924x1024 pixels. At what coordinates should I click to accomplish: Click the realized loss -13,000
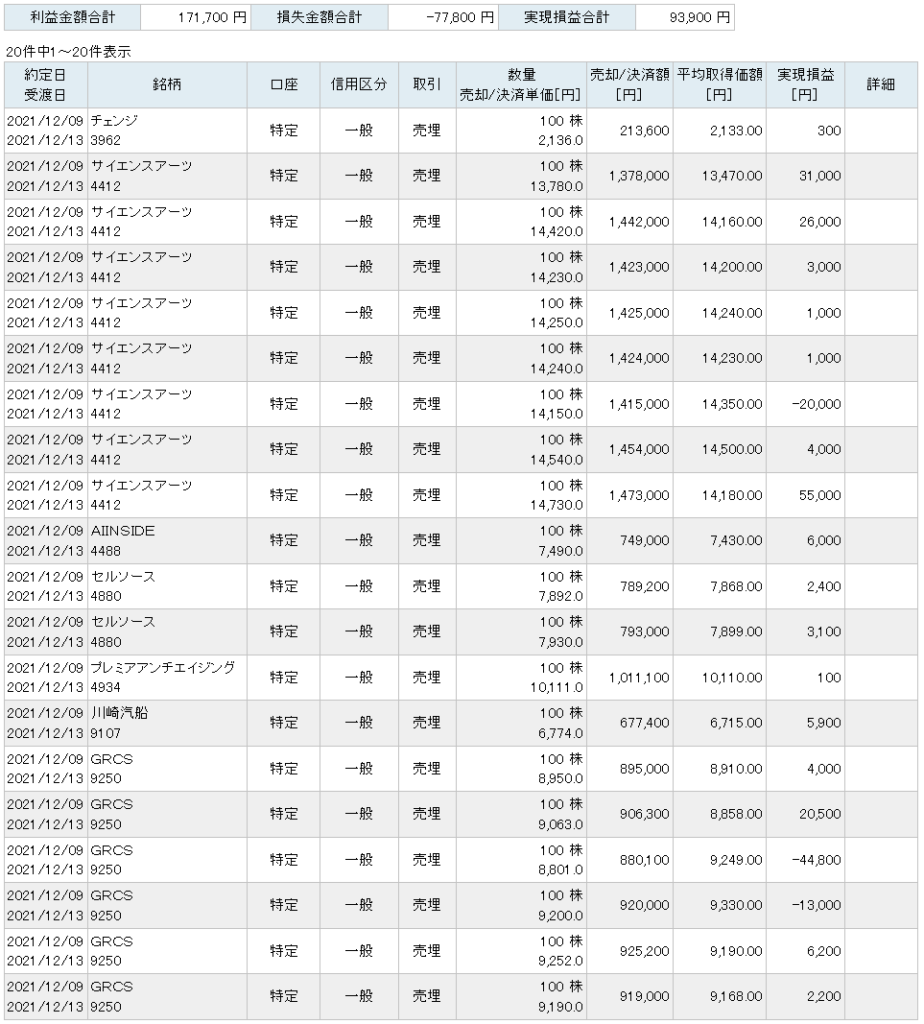(816, 905)
